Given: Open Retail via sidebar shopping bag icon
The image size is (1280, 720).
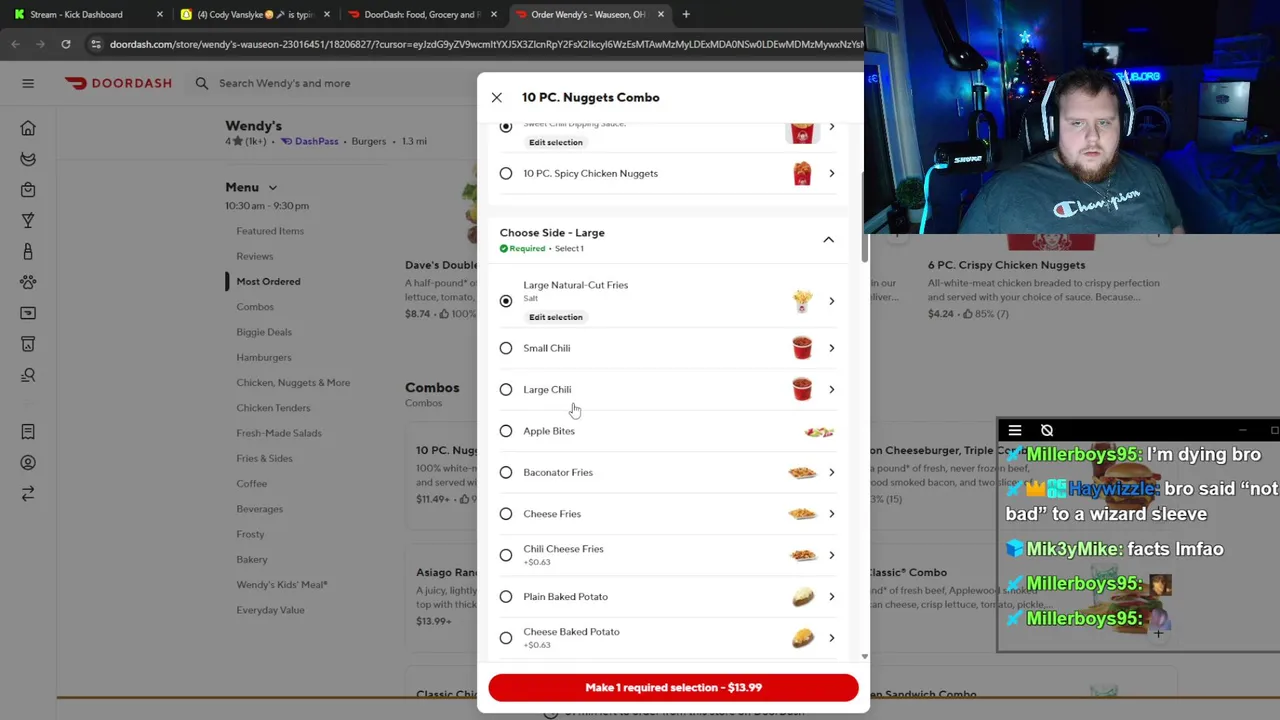Looking at the screenshot, I should (28, 190).
